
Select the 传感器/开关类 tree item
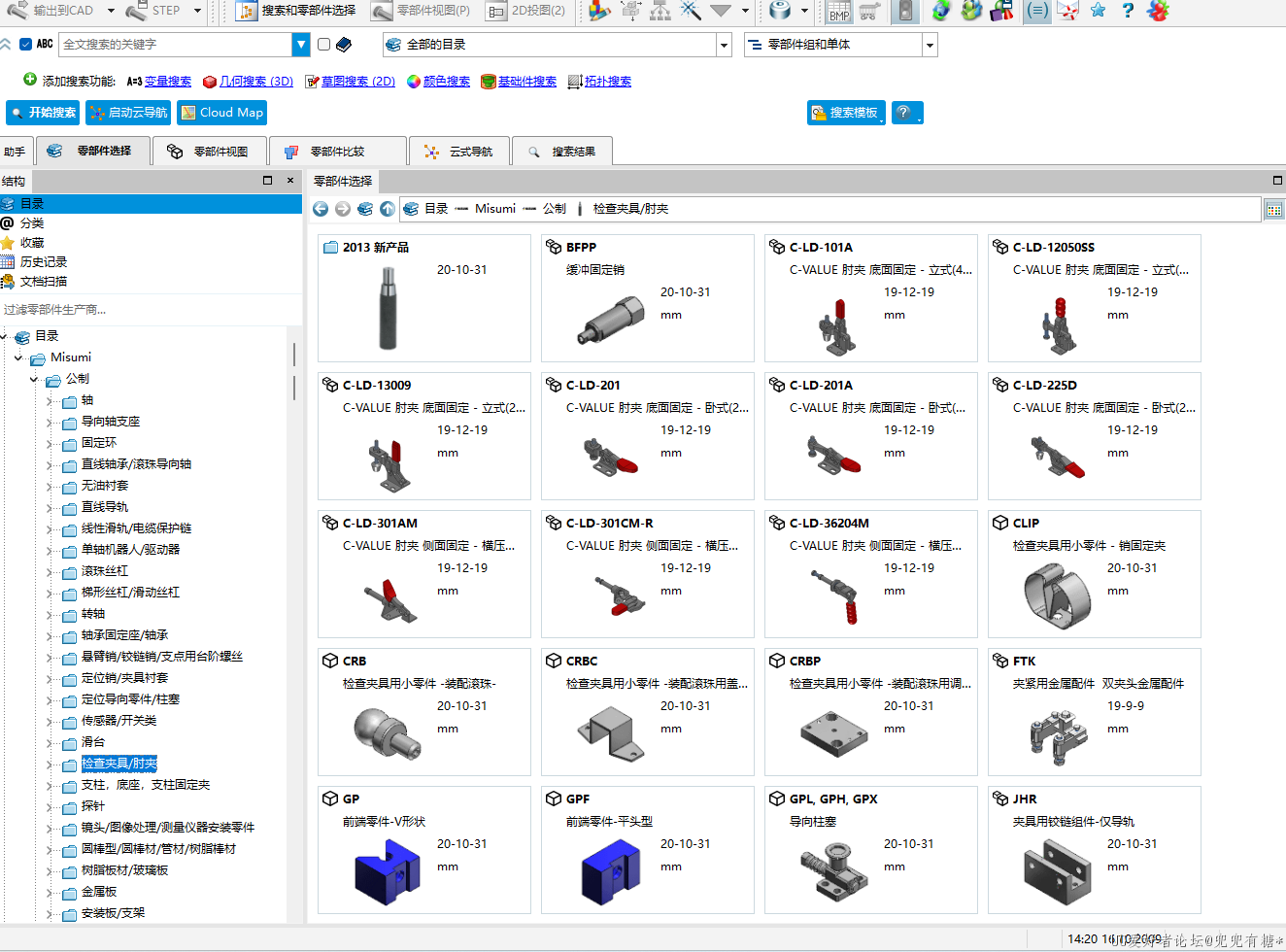118,721
